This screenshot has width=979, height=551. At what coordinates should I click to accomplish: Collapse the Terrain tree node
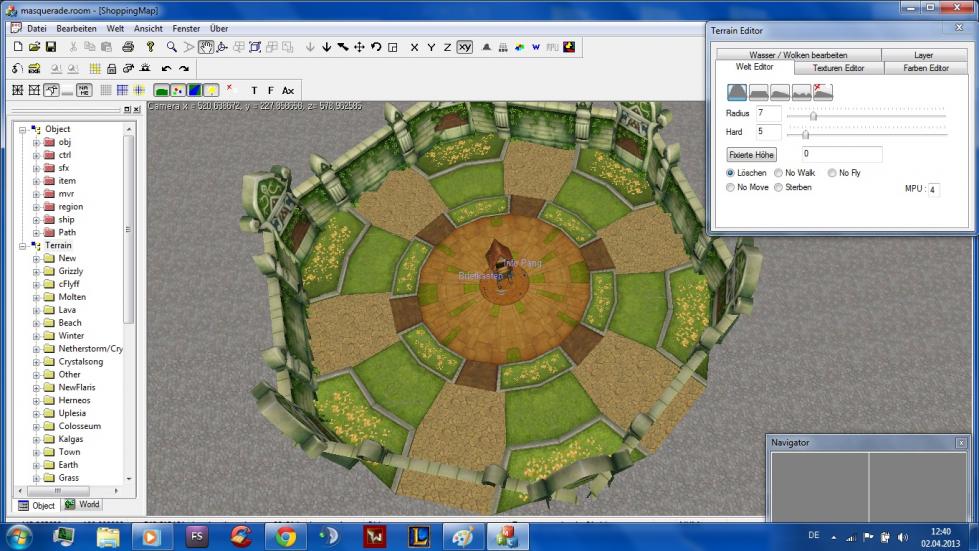pos(23,245)
